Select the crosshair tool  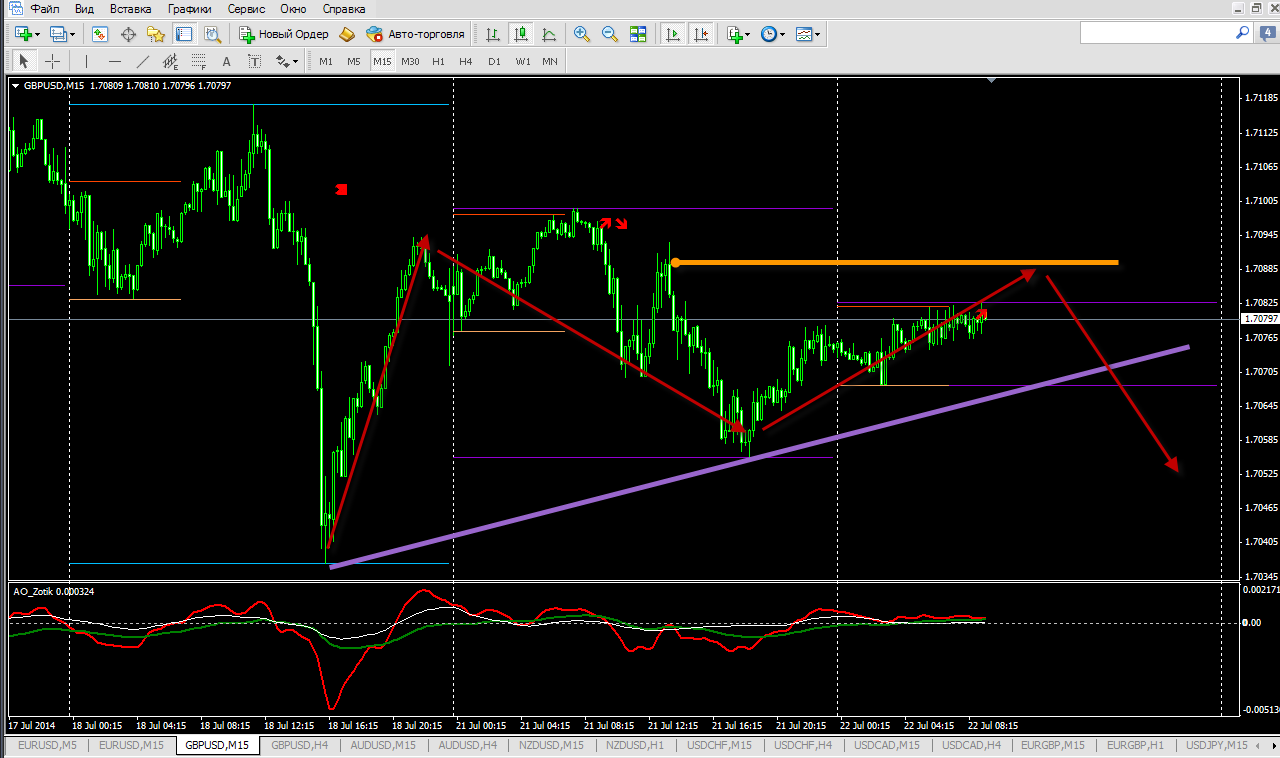pyautogui.click(x=53, y=61)
